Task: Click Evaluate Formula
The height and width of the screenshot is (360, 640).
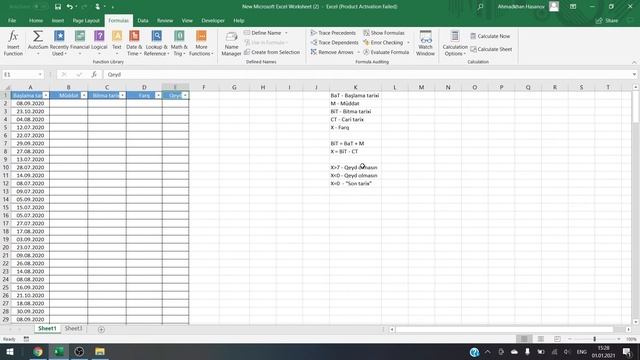Action: tap(386, 52)
